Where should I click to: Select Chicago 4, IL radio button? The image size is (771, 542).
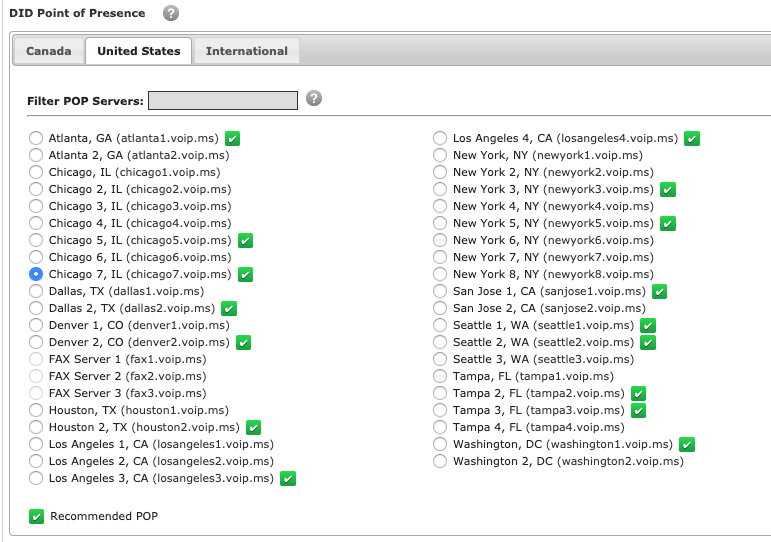coord(36,223)
